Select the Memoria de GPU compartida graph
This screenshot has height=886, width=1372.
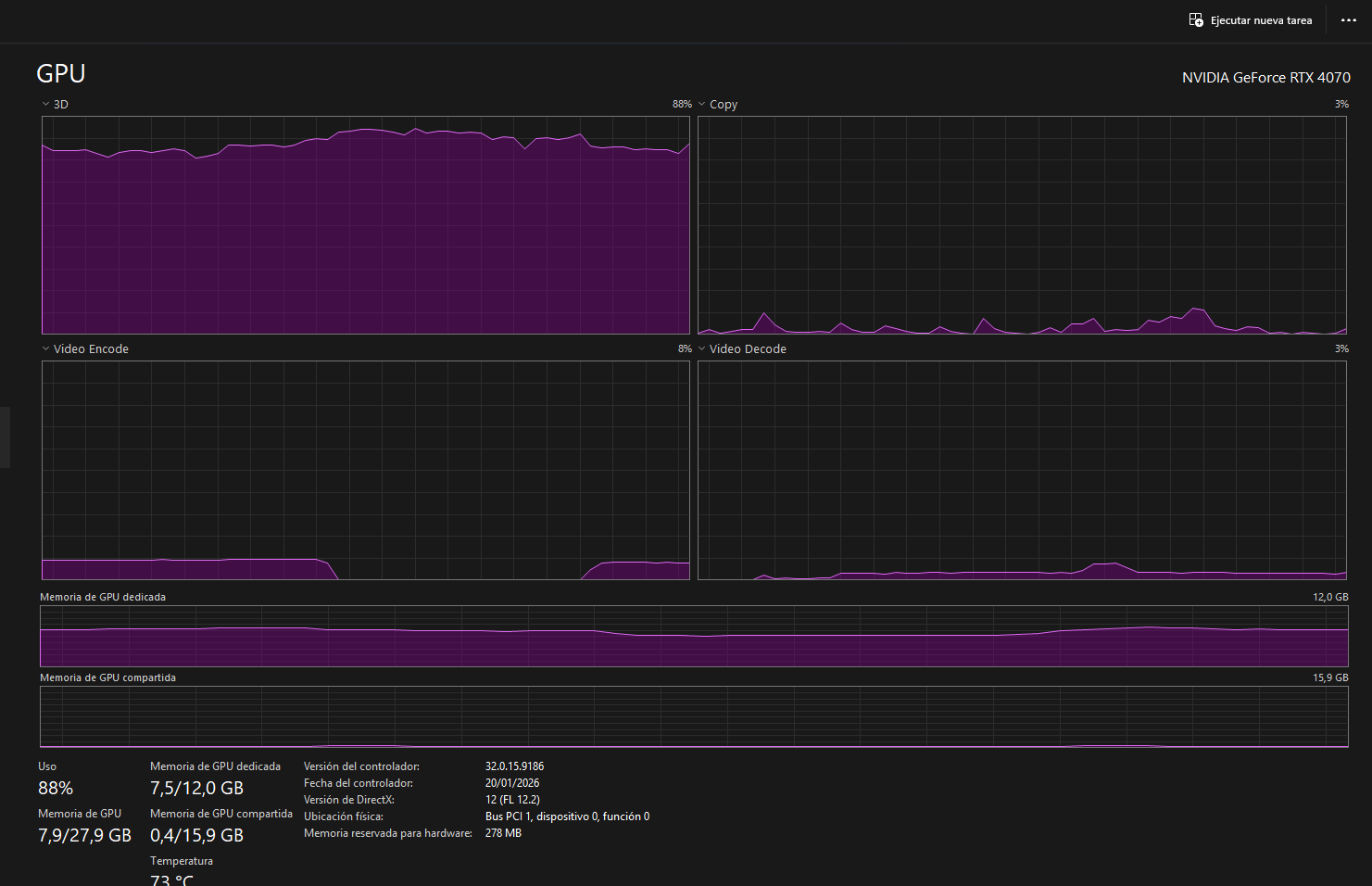pos(693,716)
